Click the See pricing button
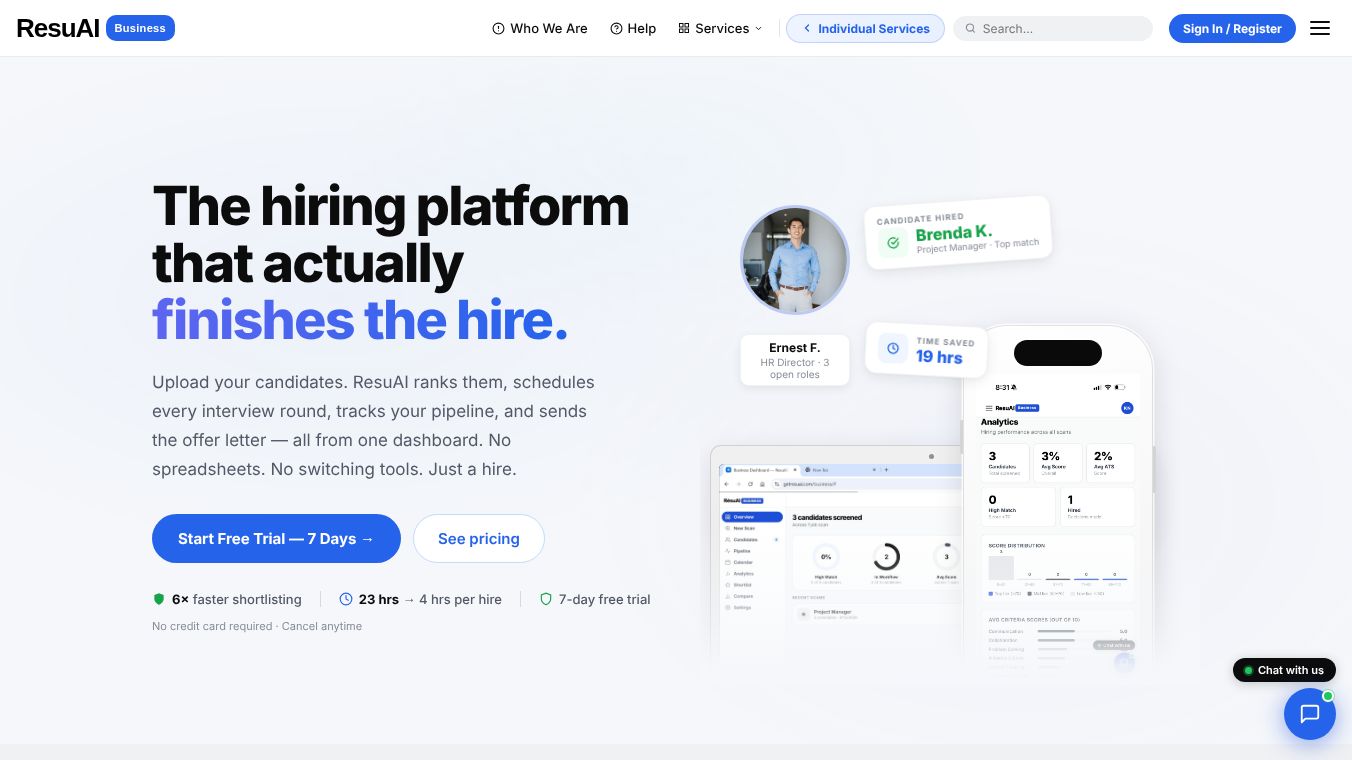Viewport: 1352px width, 760px height. click(x=479, y=539)
